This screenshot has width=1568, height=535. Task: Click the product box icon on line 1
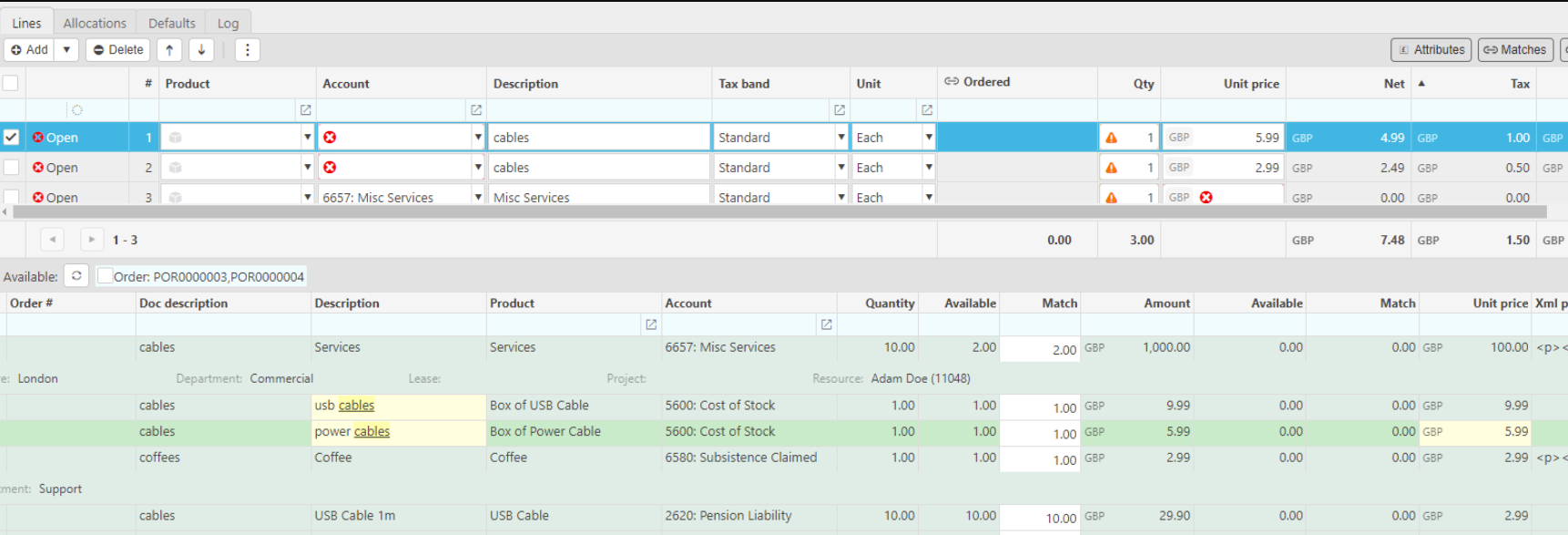(x=175, y=138)
